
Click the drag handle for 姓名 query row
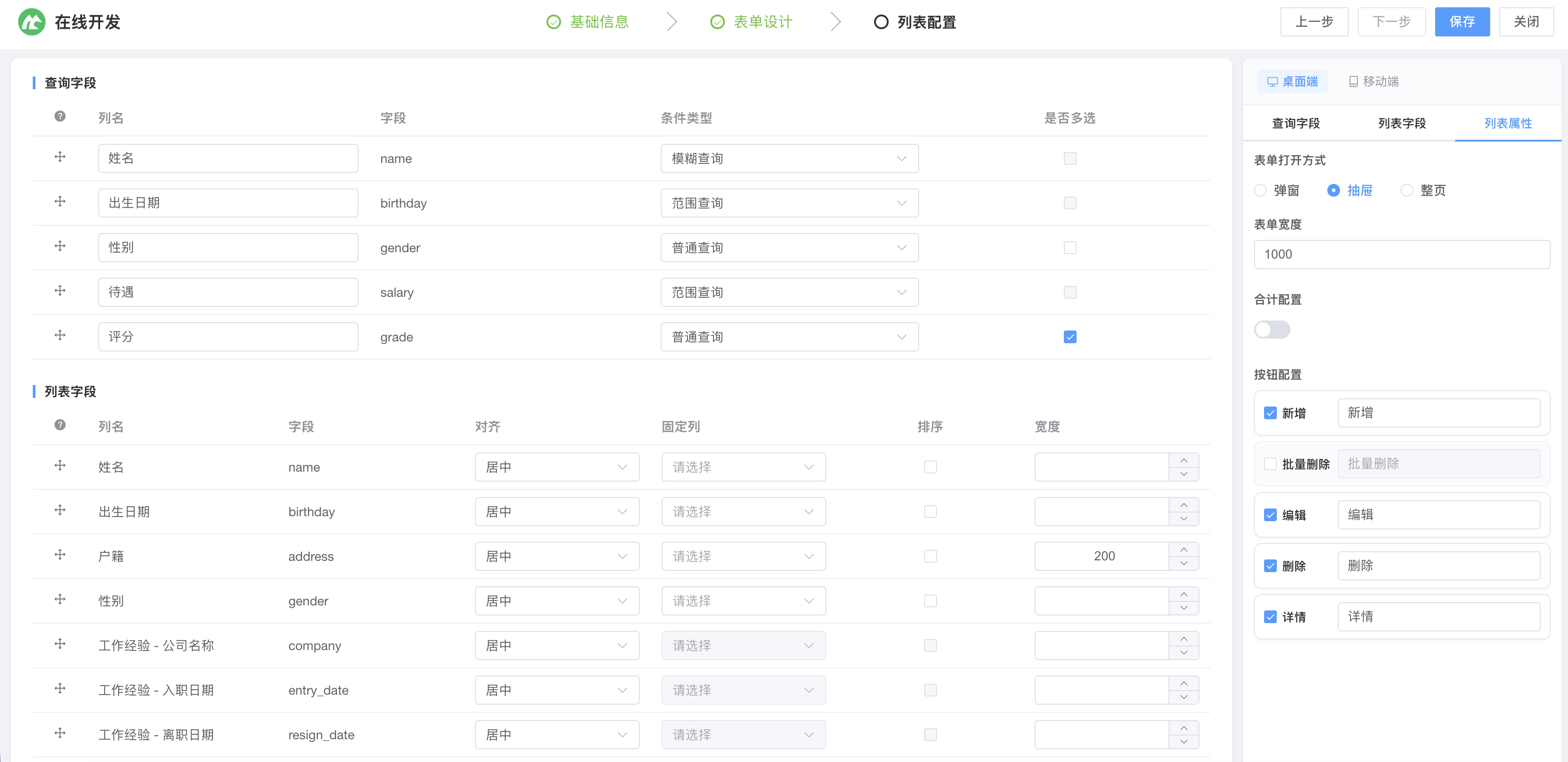pos(60,157)
